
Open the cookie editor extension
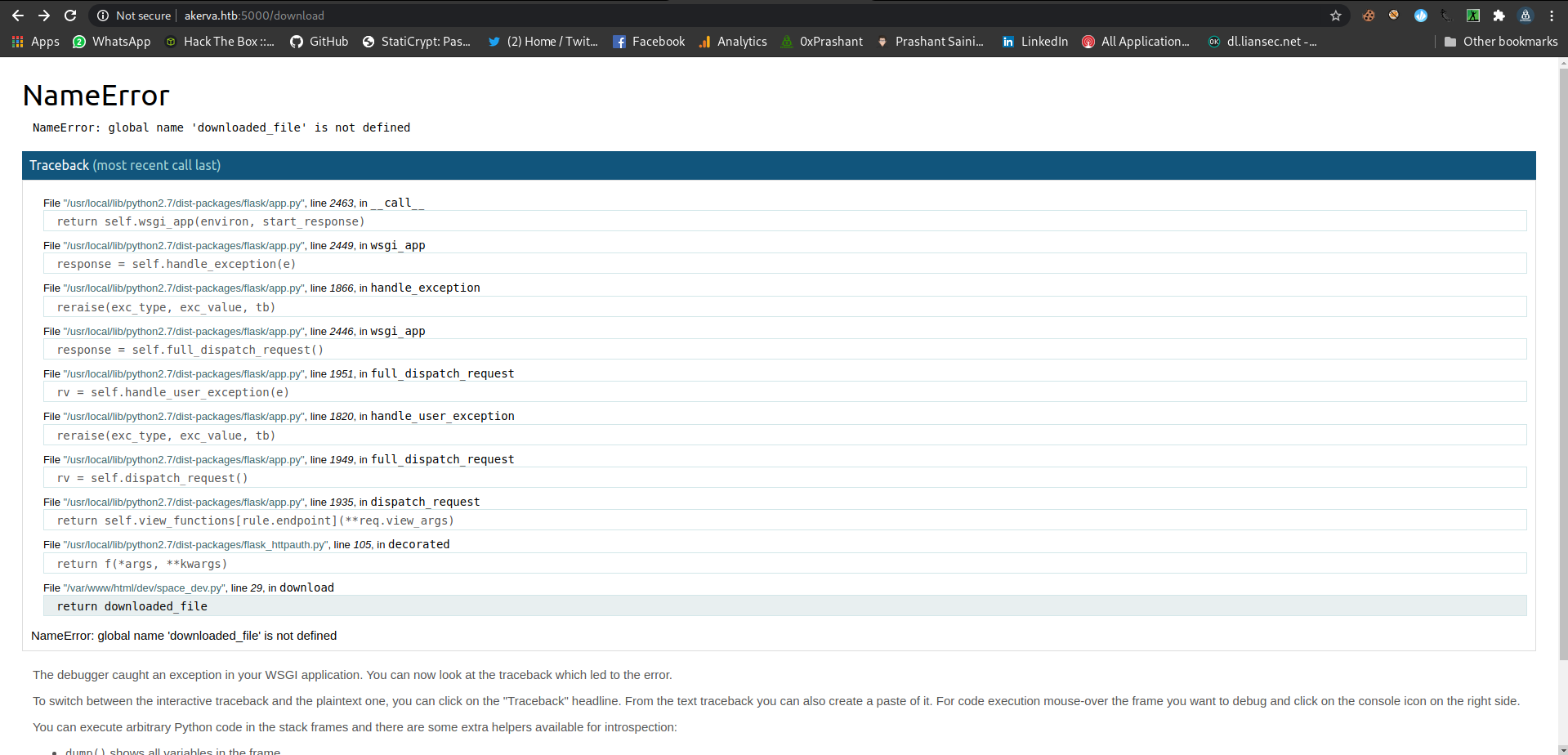pyautogui.click(x=1368, y=15)
